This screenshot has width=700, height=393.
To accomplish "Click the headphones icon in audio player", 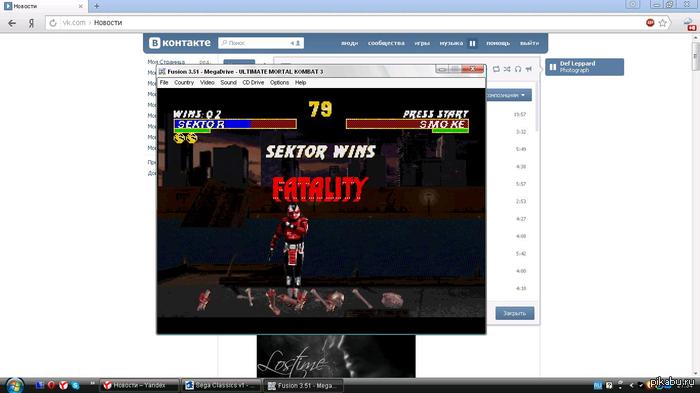I will click(x=518, y=69).
